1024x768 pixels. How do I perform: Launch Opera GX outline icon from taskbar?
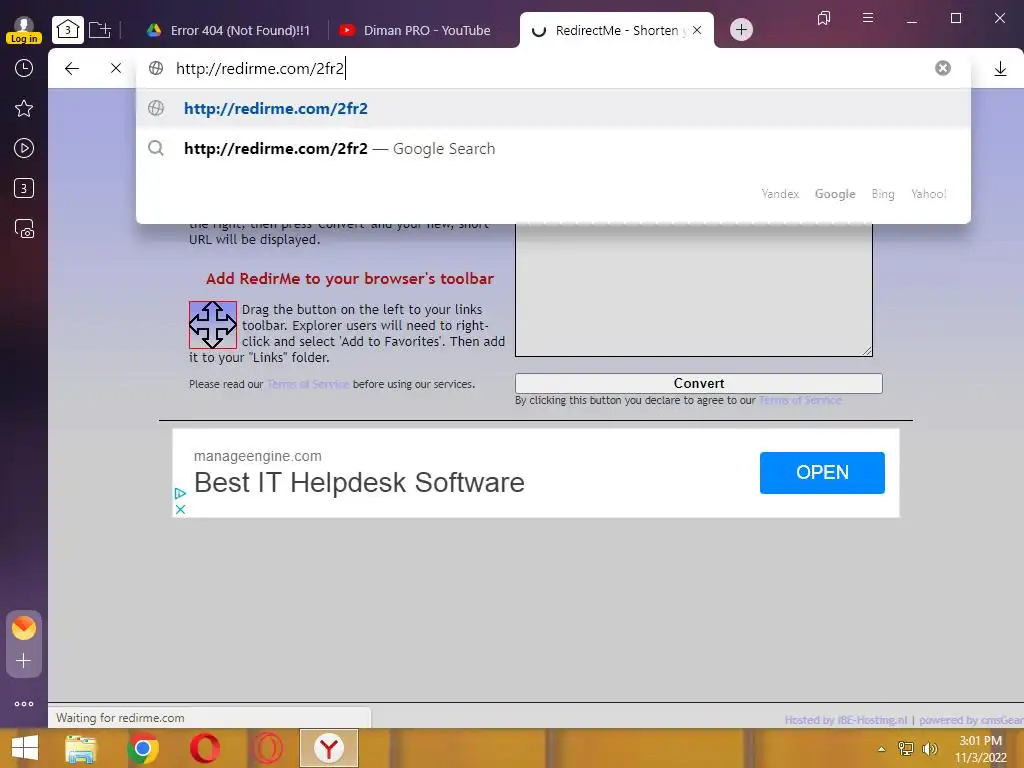pyautogui.click(x=266, y=748)
